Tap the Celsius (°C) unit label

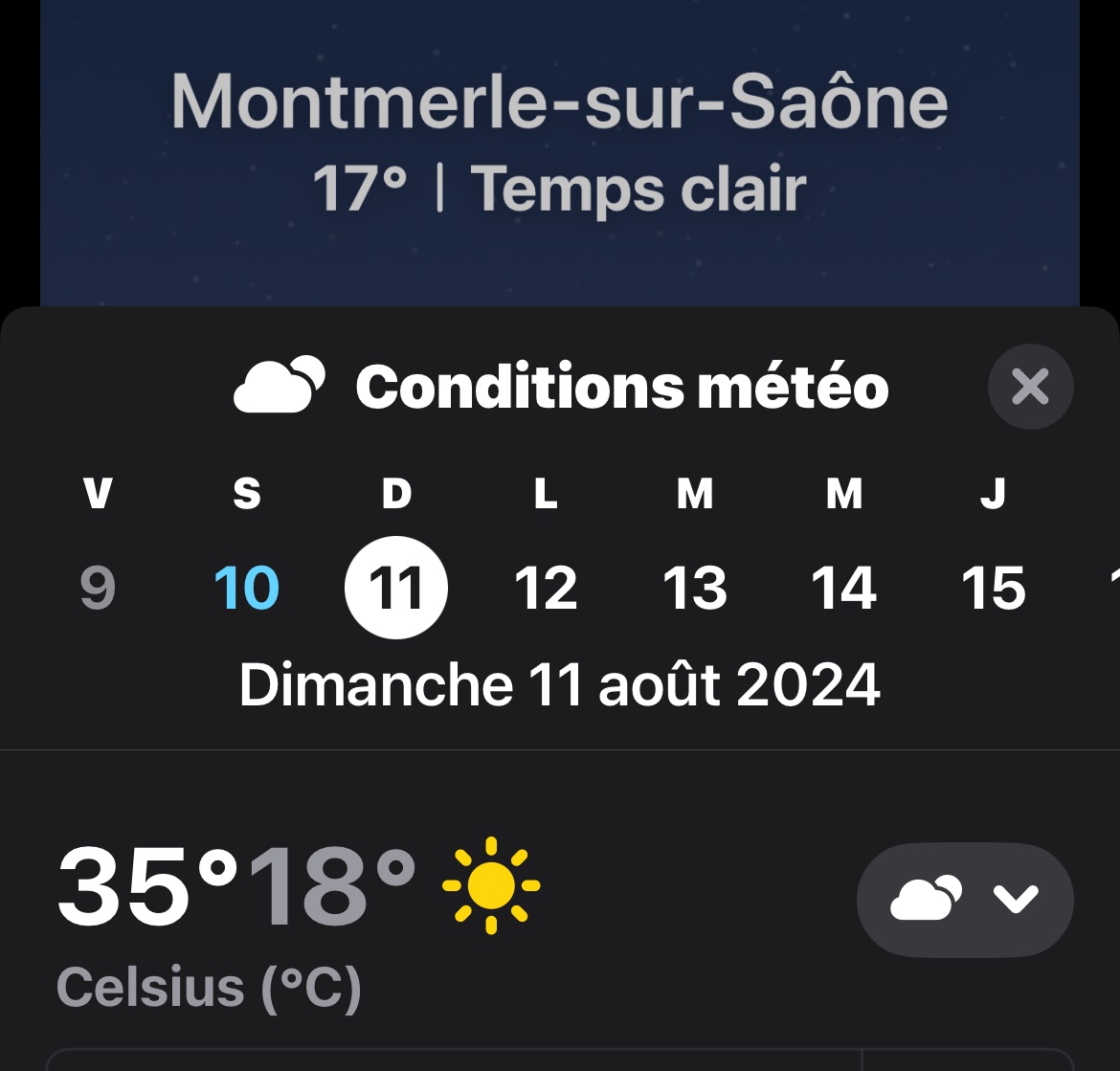pyautogui.click(x=210, y=987)
